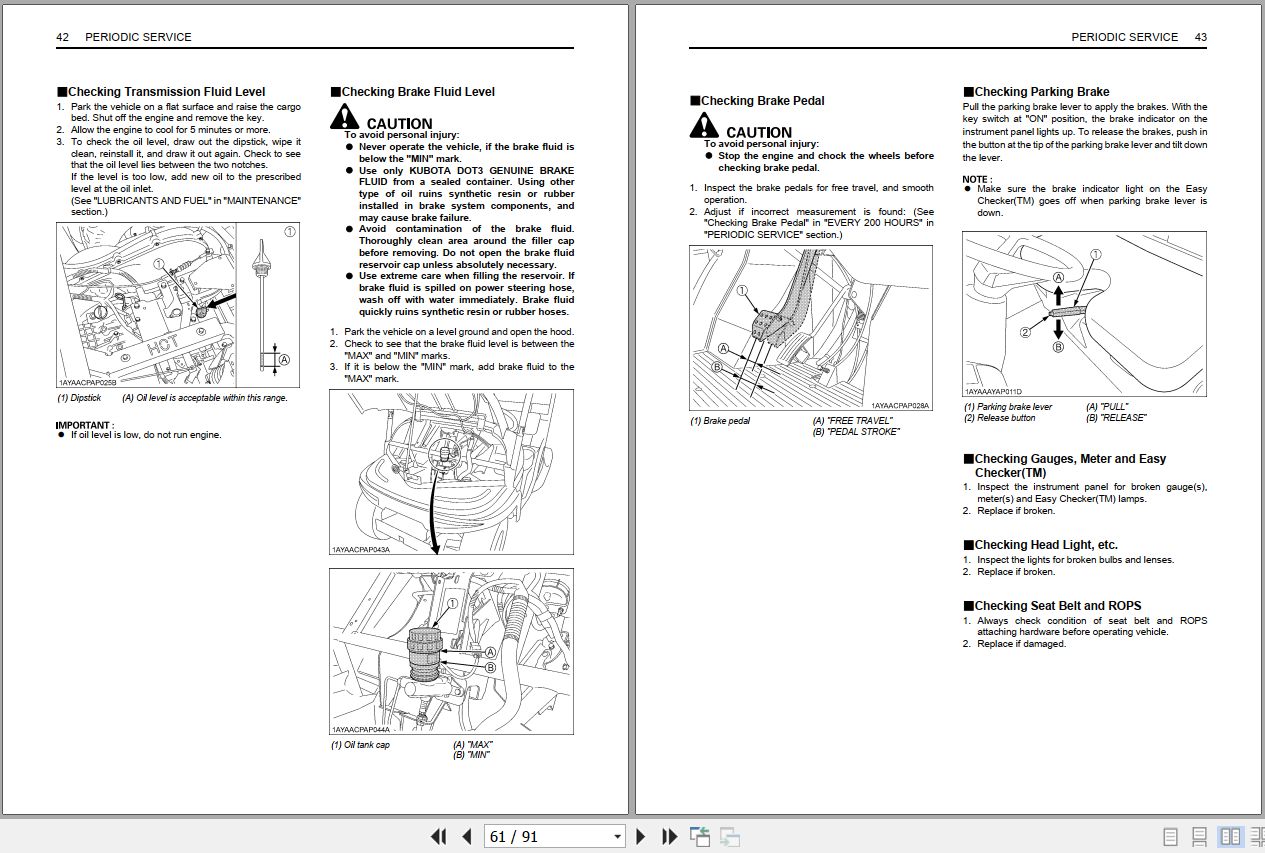Screen dimensions: 1265x853
Task: Click the (1) Oil tank cap caption
Action: pyautogui.click(x=361, y=745)
